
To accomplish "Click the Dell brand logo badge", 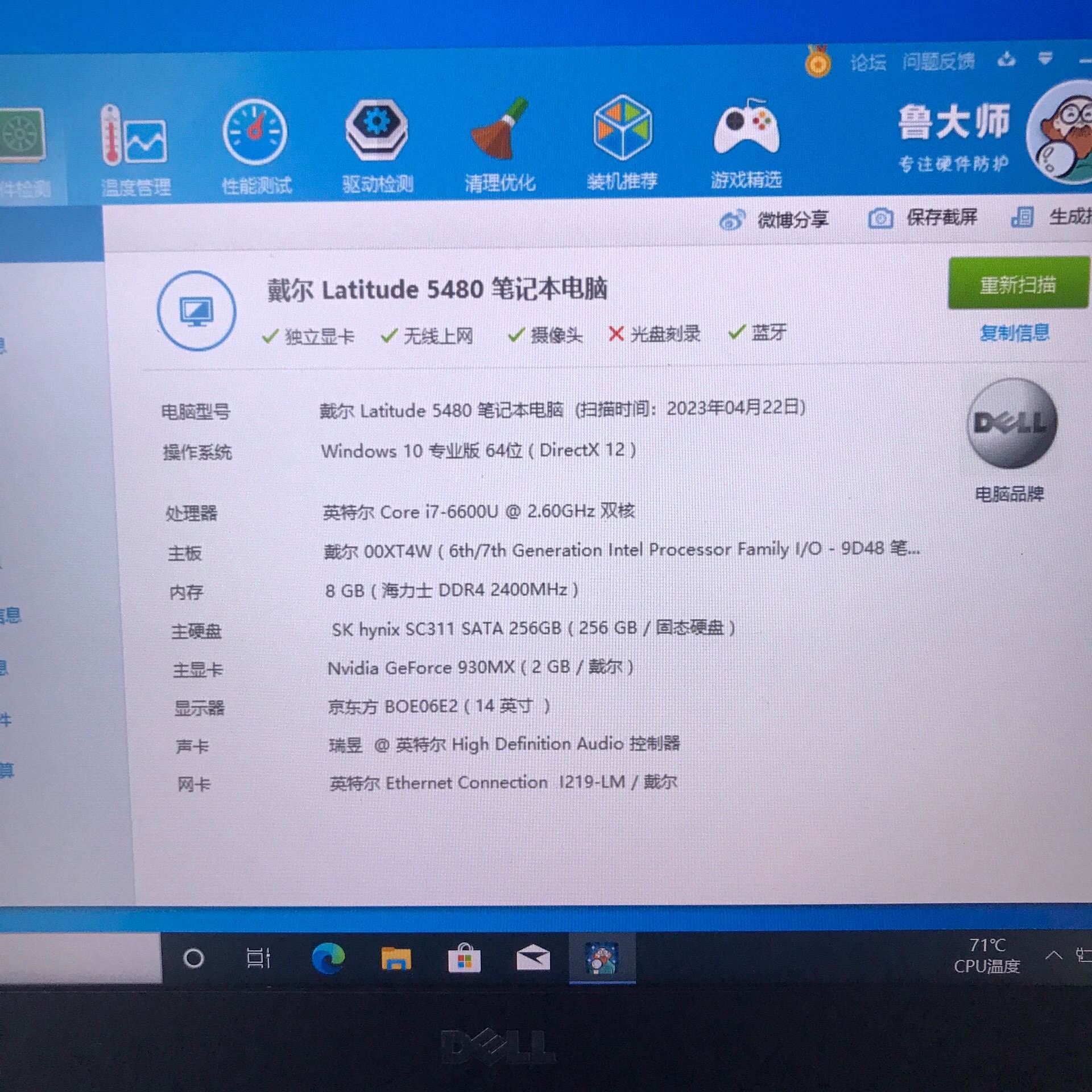I will click(1012, 423).
